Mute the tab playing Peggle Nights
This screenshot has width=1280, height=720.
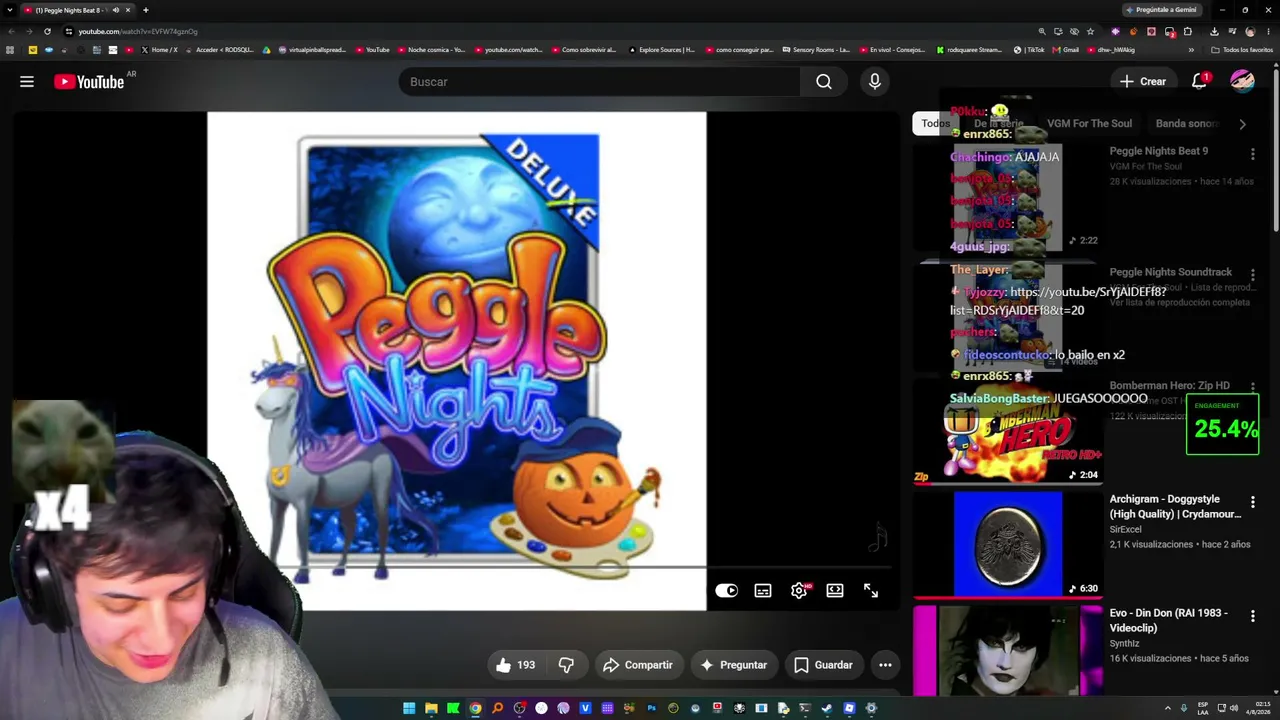[115, 10]
